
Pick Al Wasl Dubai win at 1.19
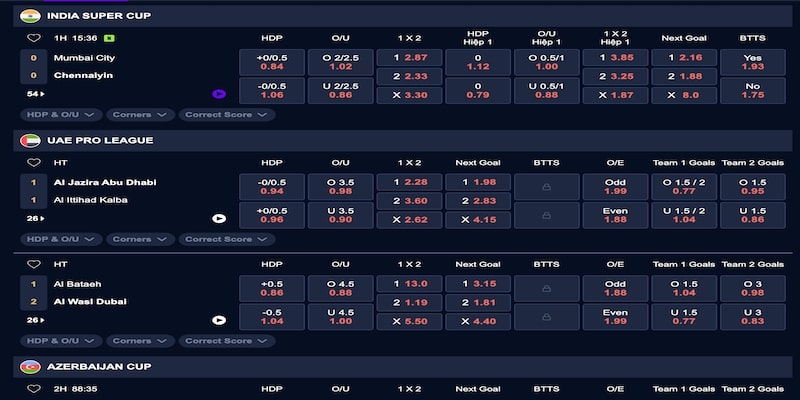(x=409, y=302)
